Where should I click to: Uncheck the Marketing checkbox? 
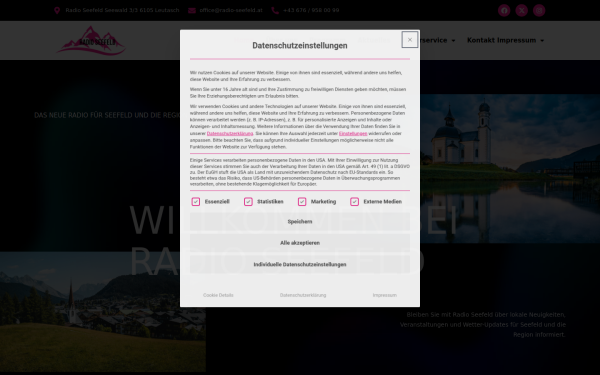[302, 202]
